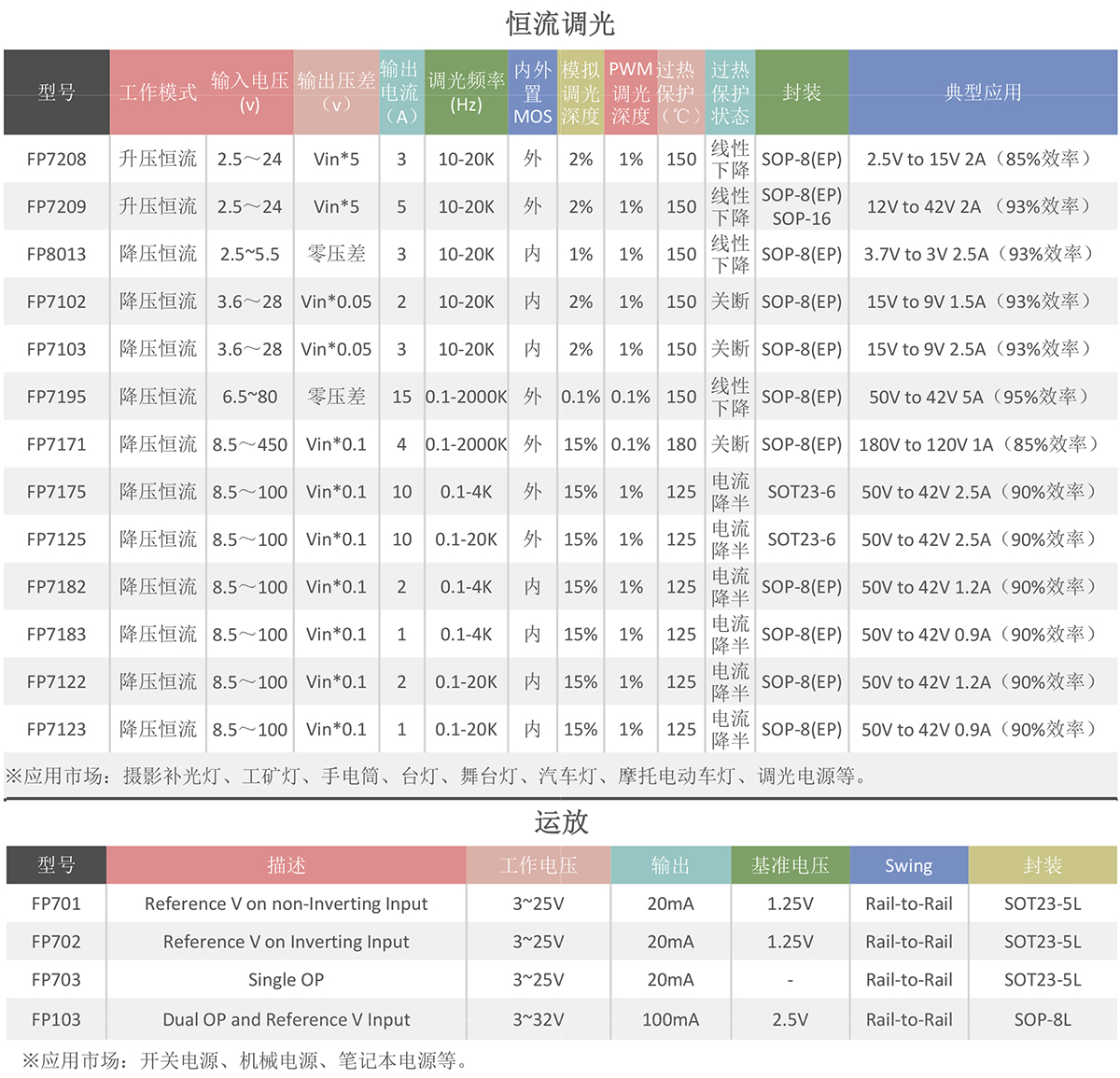1120x1078 pixels.
Task: Click the 100mA output cell for FP103
Action: tap(670, 1020)
